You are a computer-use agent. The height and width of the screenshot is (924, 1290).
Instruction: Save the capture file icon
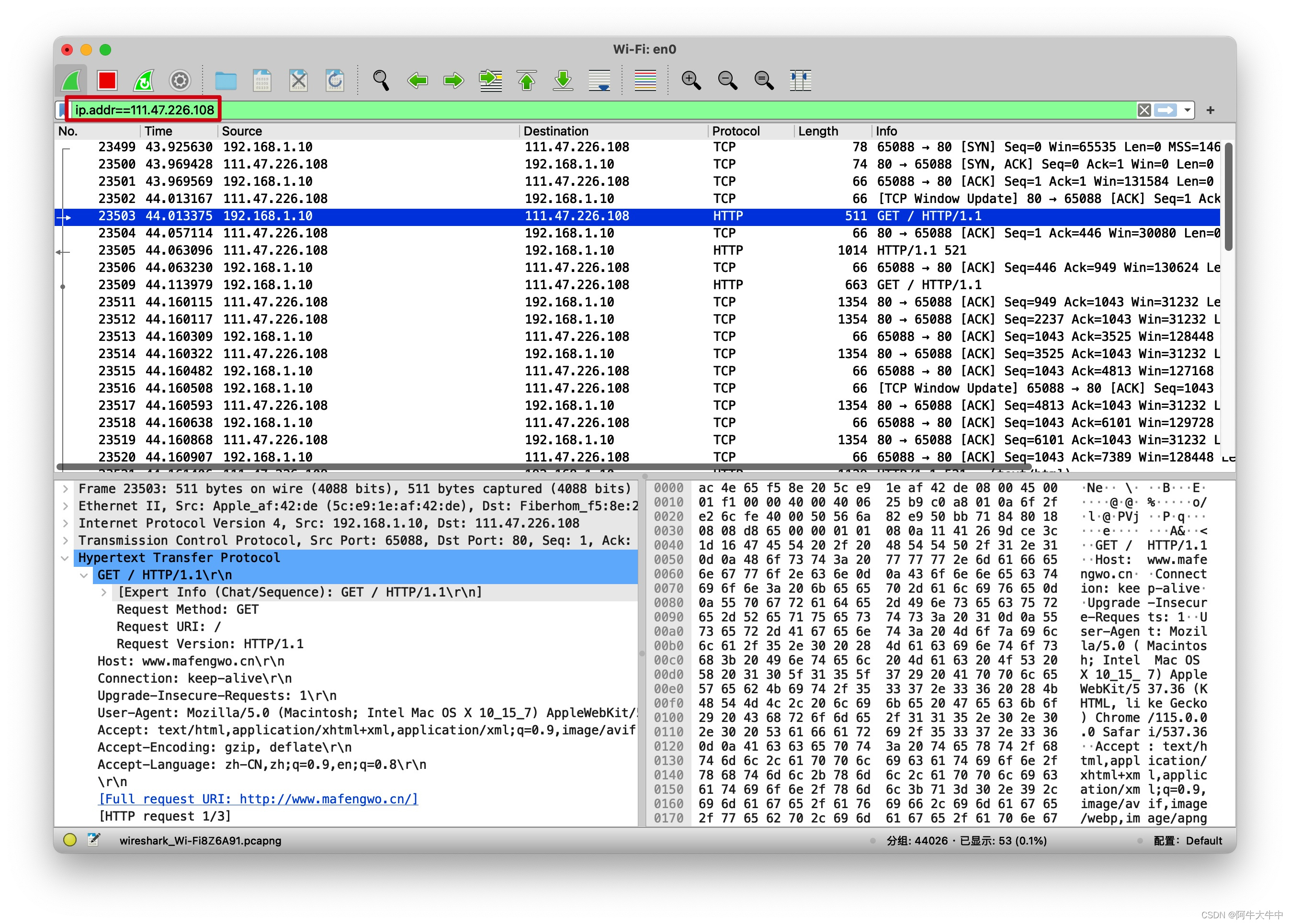(x=262, y=80)
